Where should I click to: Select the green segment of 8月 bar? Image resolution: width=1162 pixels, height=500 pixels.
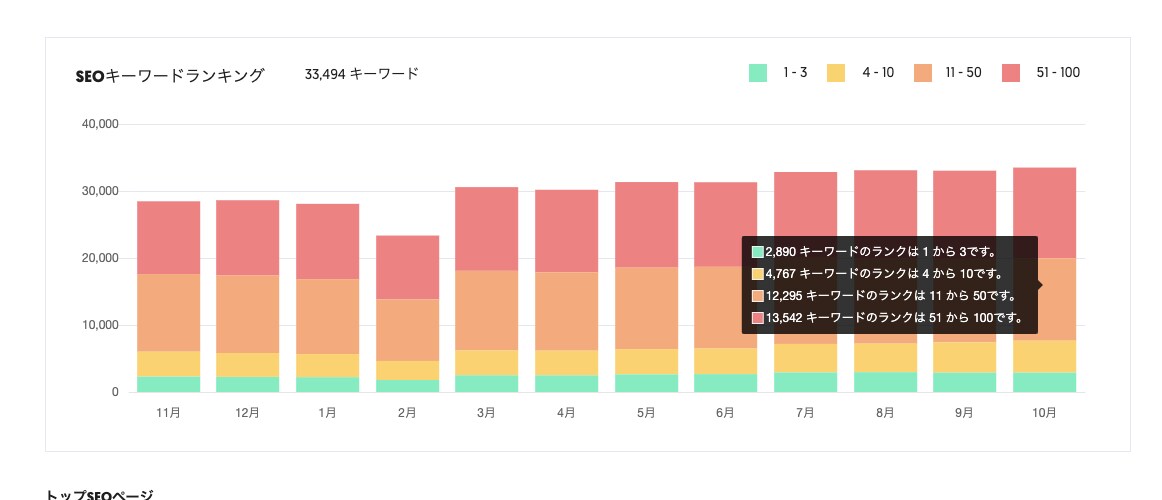885,382
